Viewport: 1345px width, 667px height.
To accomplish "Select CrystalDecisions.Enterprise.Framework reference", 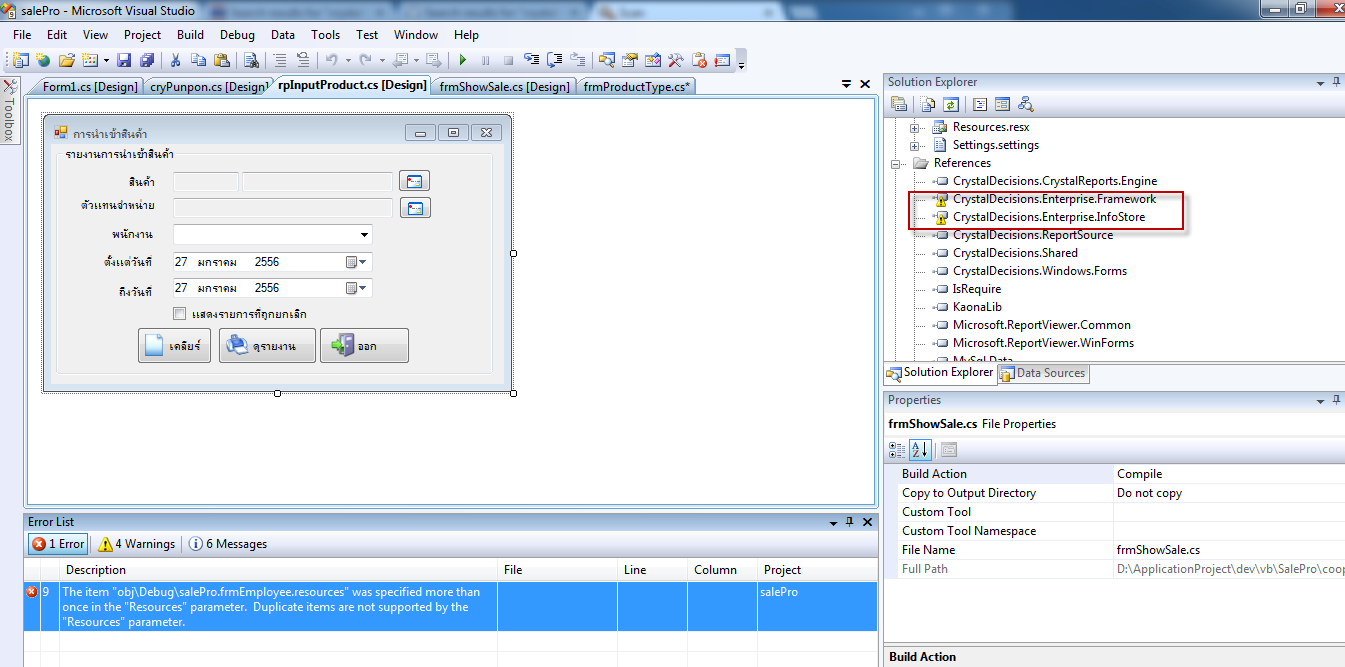I will 1054,199.
